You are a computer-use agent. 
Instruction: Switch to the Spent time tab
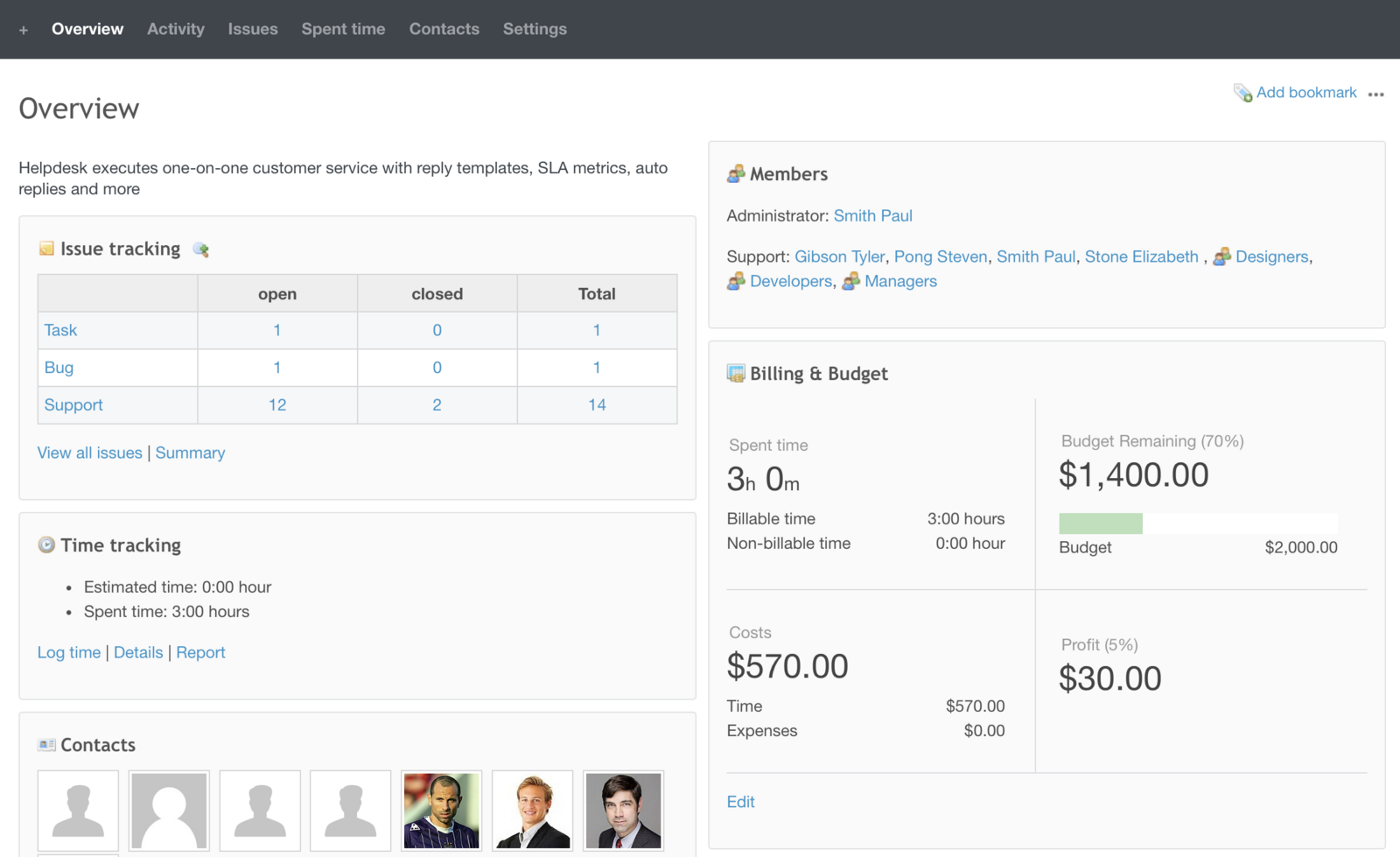click(x=343, y=29)
